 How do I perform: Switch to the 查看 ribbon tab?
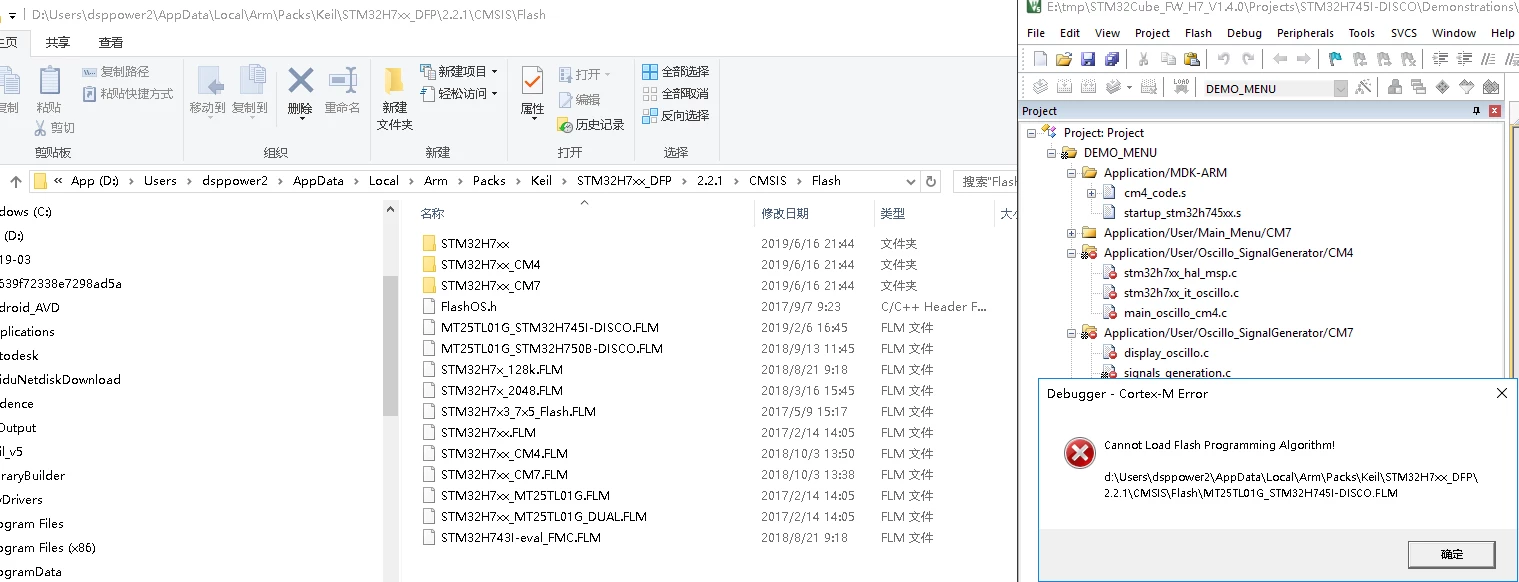(x=111, y=42)
